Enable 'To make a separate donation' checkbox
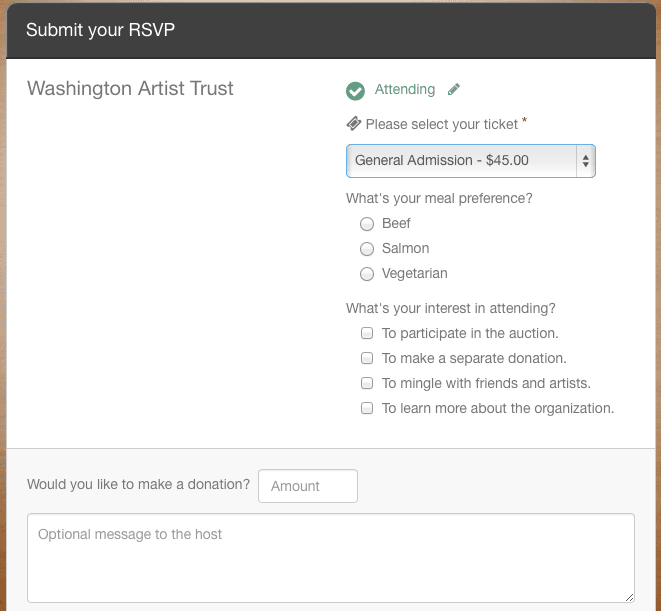The height and width of the screenshot is (611, 661). point(367,358)
